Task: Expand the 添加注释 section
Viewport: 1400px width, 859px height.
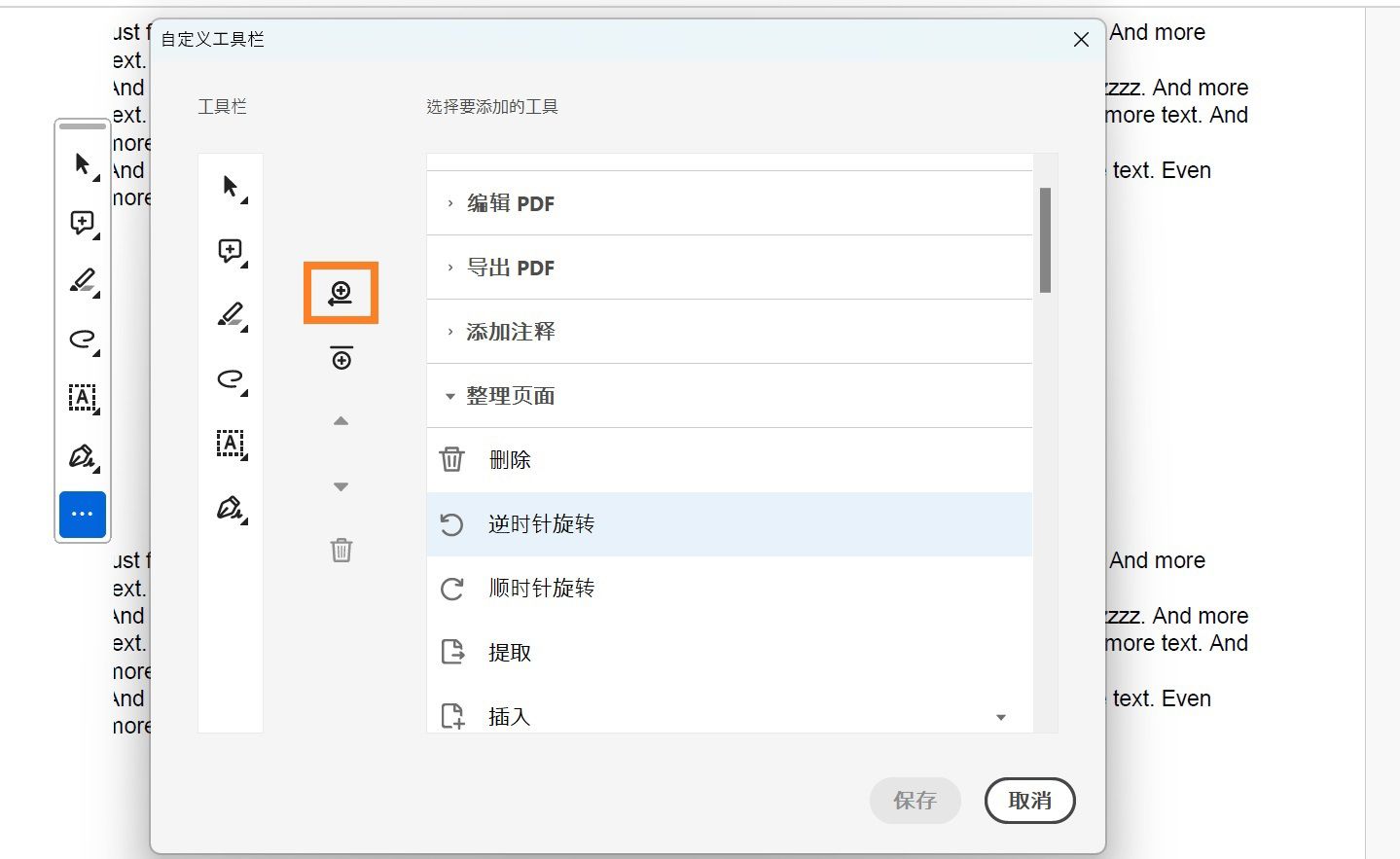Action: click(510, 332)
